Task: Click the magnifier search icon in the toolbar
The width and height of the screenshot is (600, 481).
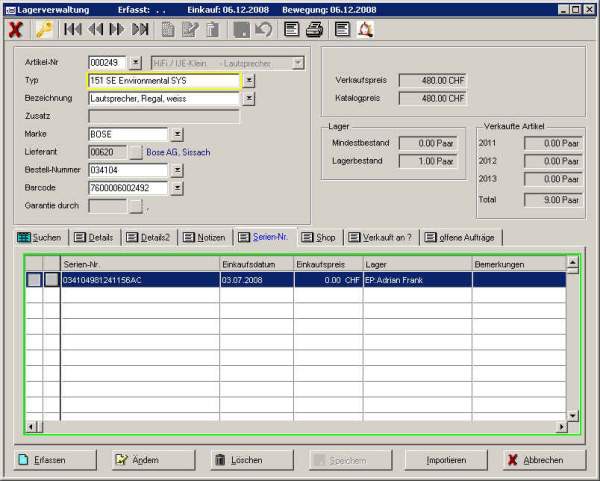Action: coord(365,29)
